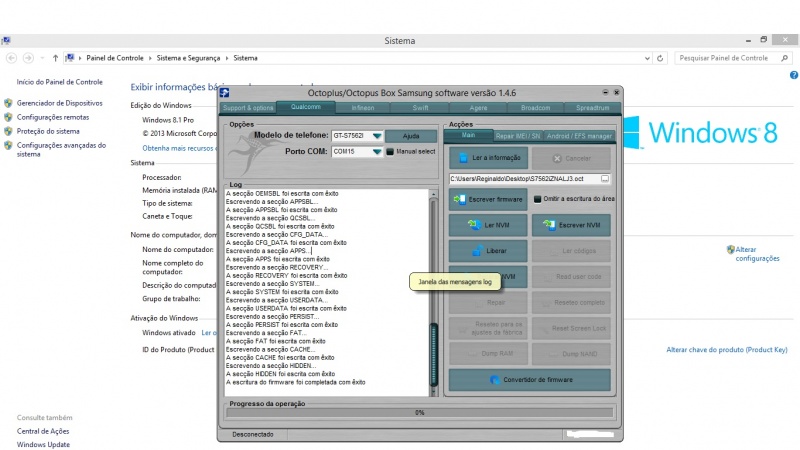The width and height of the screenshot is (800, 450).
Task: Open the recent locations dropdown arrow
Action: tap(42, 58)
